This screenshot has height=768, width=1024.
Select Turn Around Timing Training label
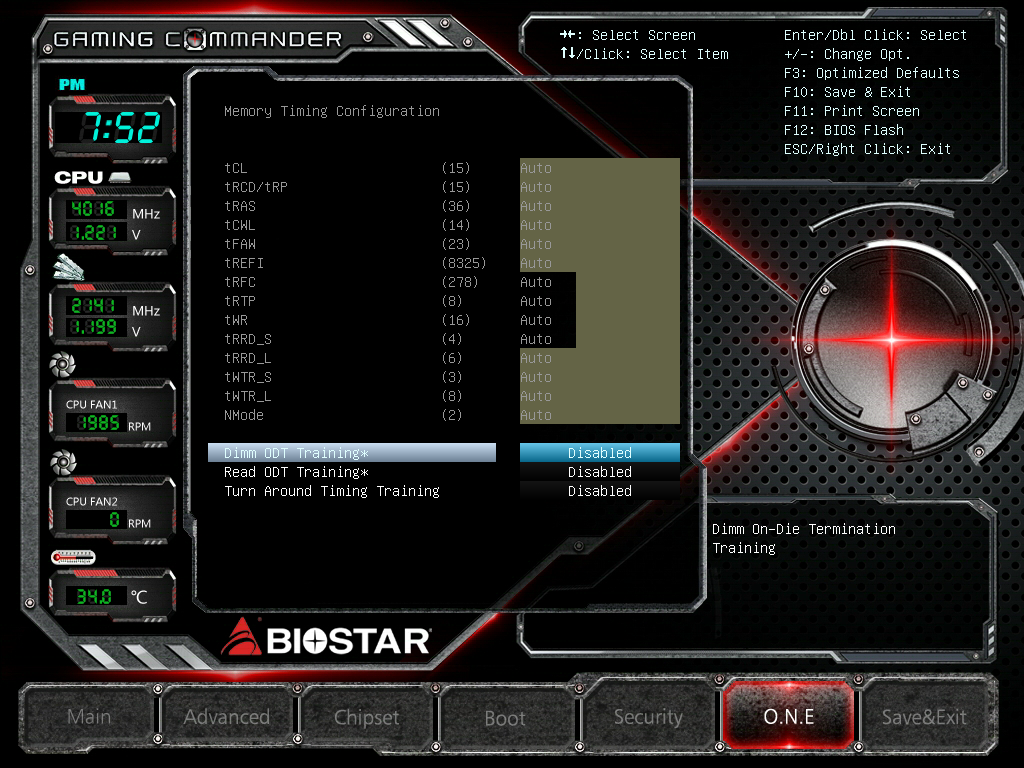[332, 491]
